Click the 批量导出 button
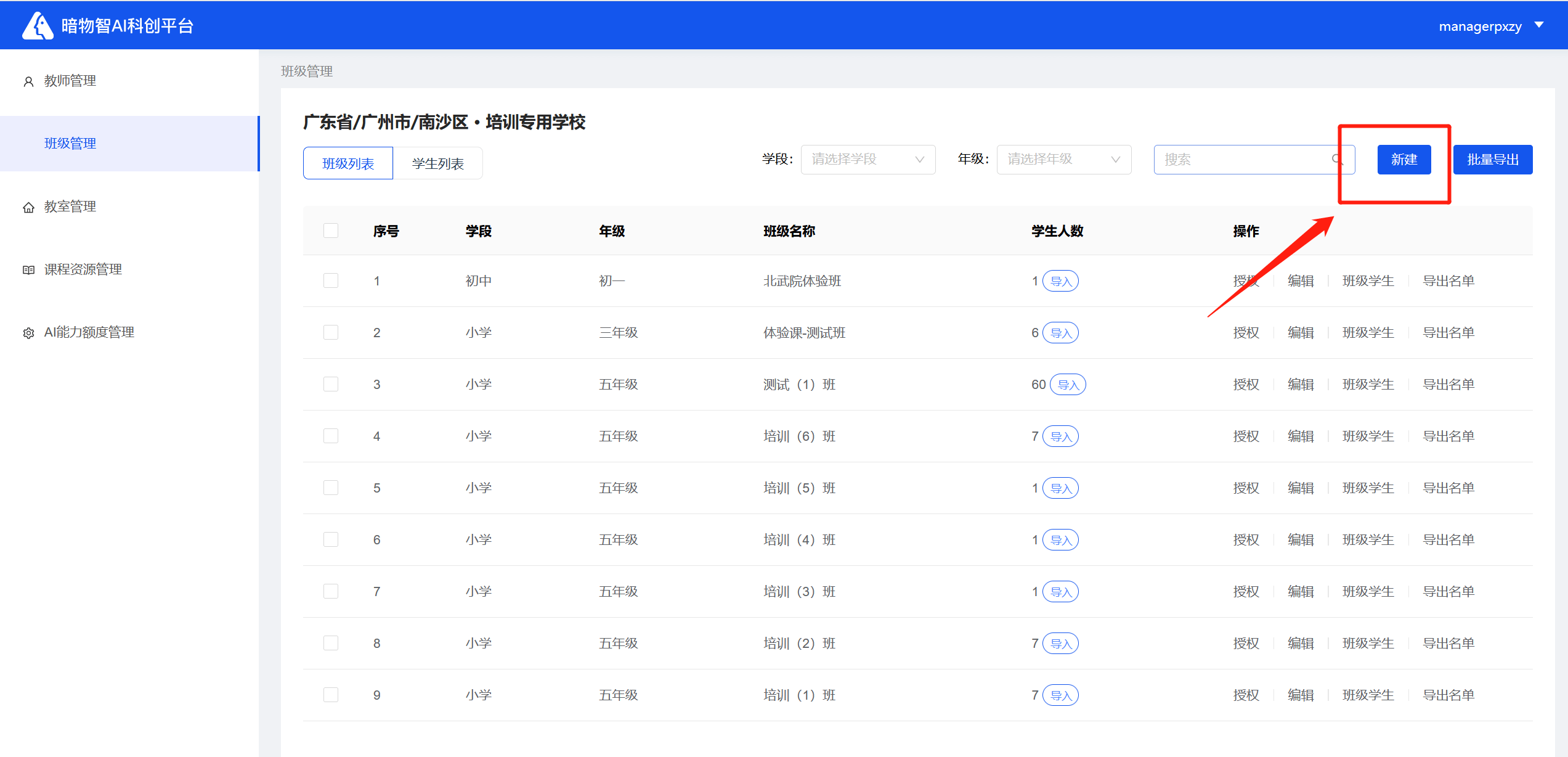The height and width of the screenshot is (757, 1568). coord(1492,160)
